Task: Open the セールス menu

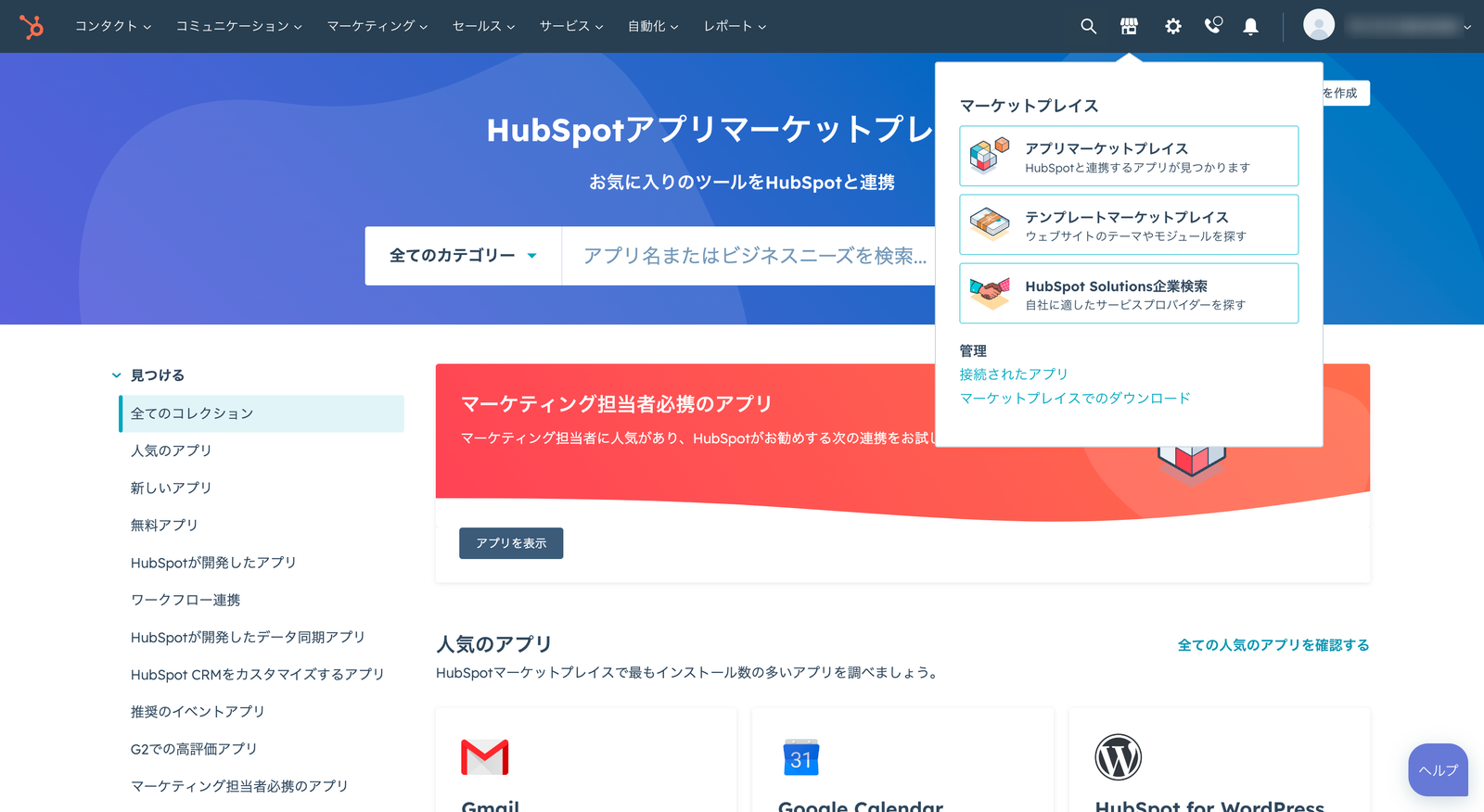Action: click(483, 26)
